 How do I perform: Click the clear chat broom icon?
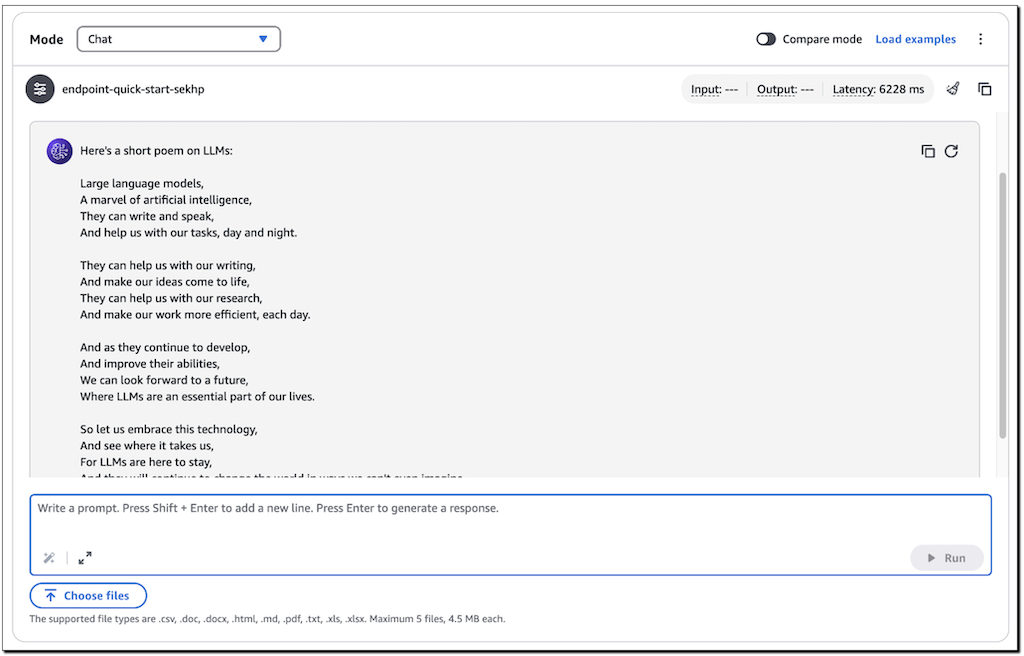pos(953,89)
